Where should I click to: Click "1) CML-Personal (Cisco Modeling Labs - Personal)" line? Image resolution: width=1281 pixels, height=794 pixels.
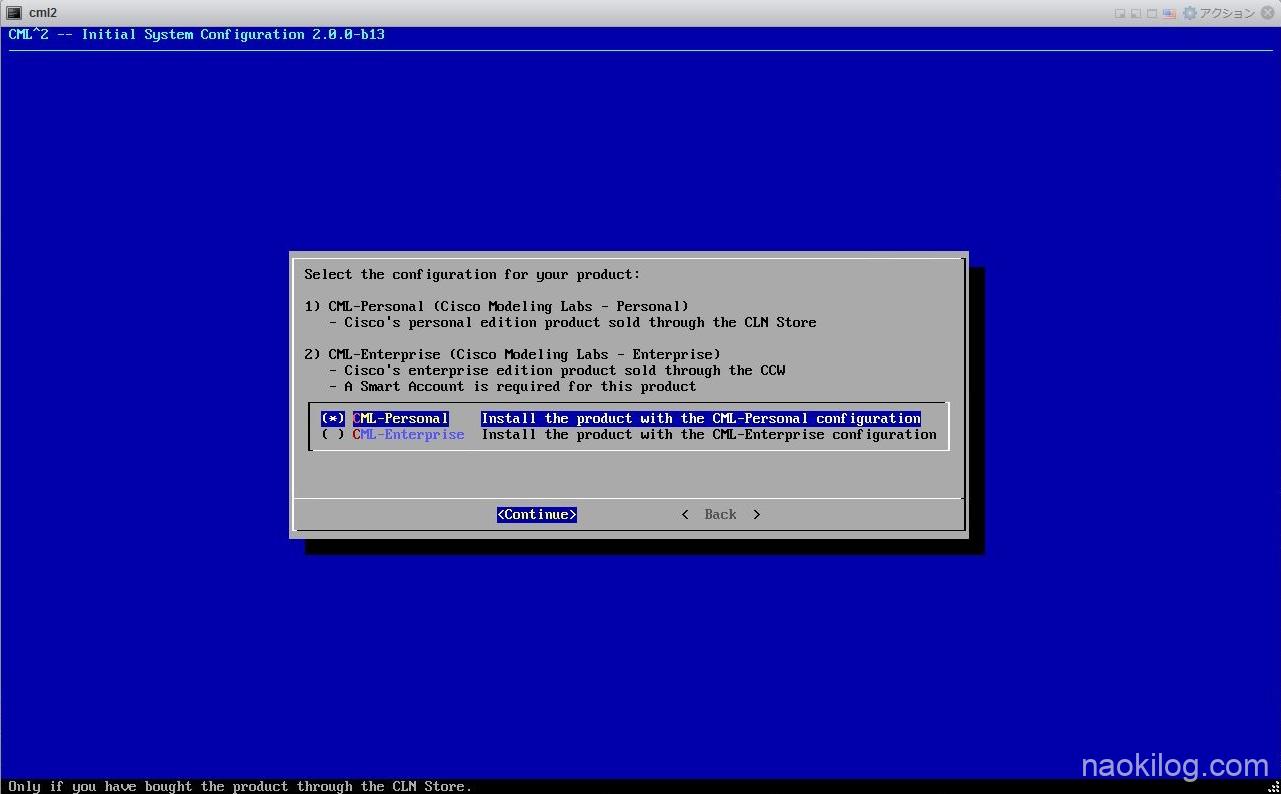[x=496, y=306]
